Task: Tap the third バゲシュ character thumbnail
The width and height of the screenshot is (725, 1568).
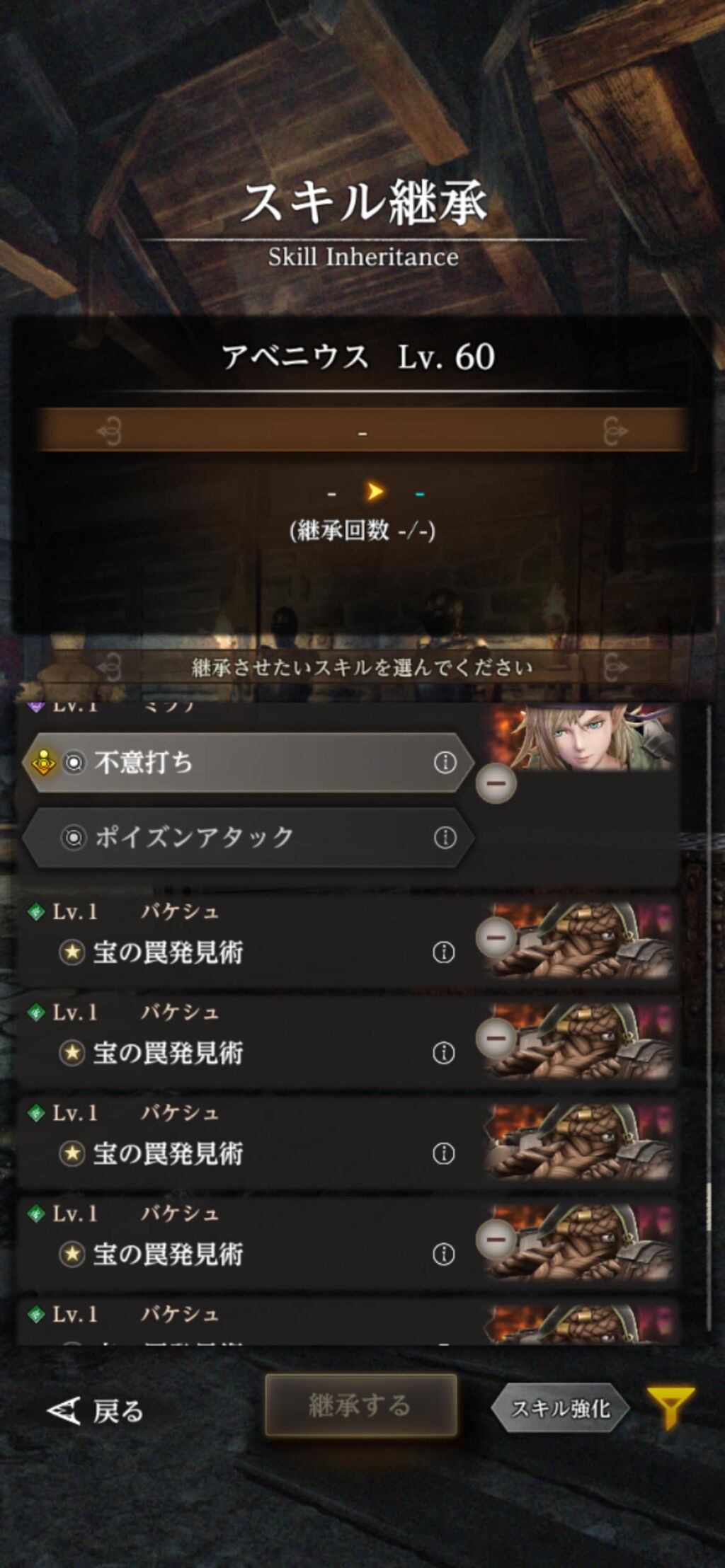Action: 580,1141
